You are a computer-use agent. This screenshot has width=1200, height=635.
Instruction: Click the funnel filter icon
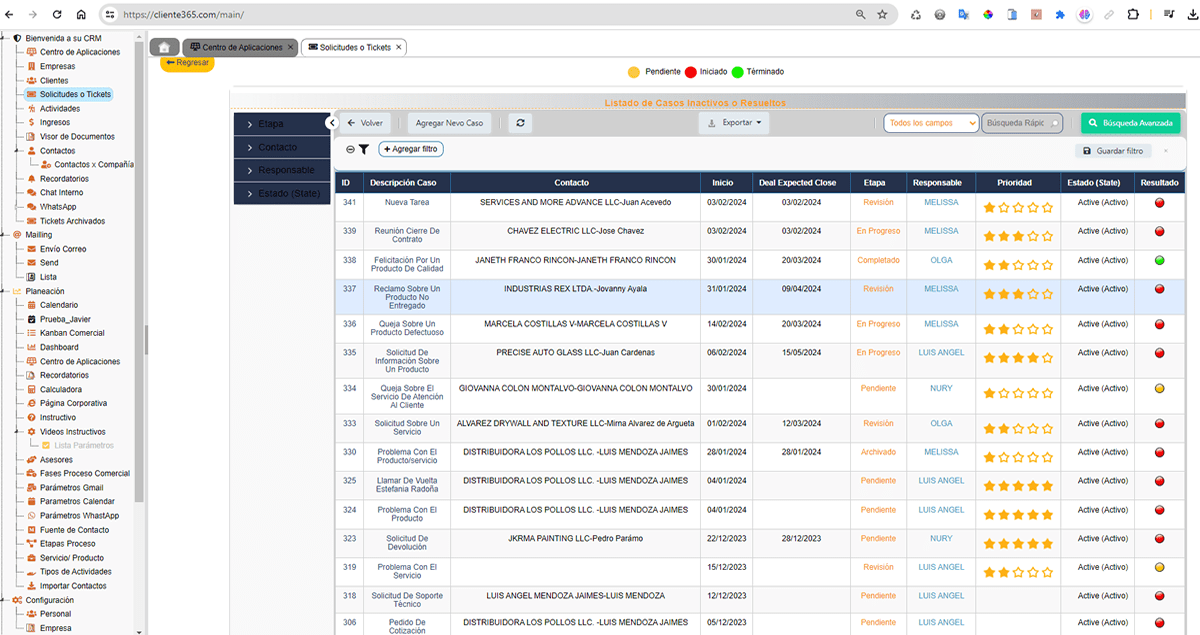point(364,149)
